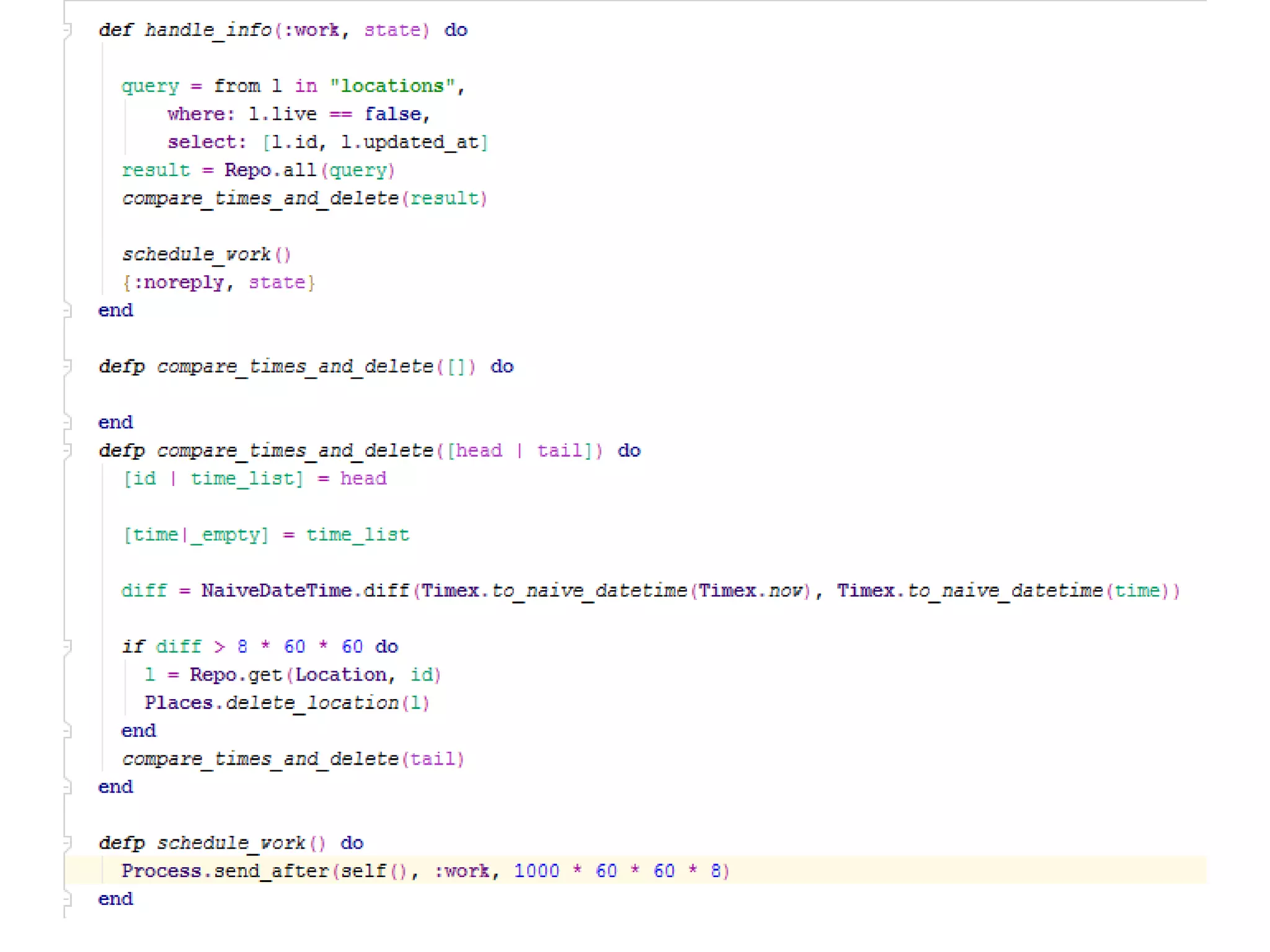Click the :work atom in send_after call
This screenshot has height=952, width=1270.
pos(461,871)
